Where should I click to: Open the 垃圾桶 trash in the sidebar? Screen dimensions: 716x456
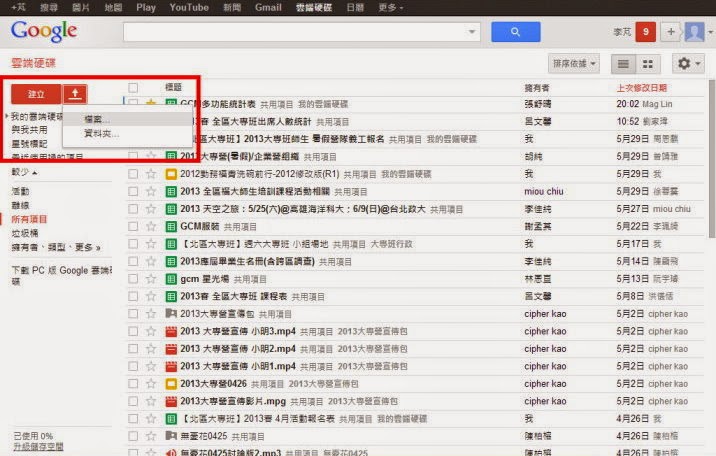coord(25,233)
